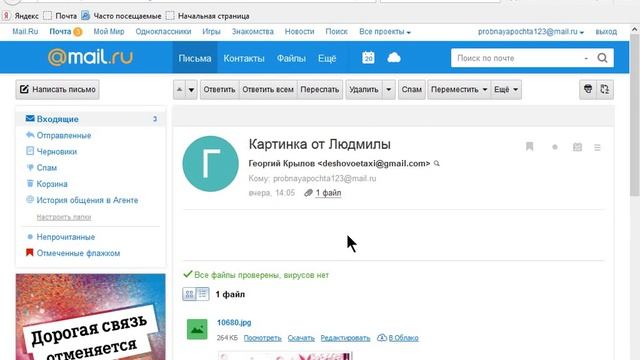Viewport: 640px width, 360px height.
Task: Click Ответить button
Action: pos(219,89)
